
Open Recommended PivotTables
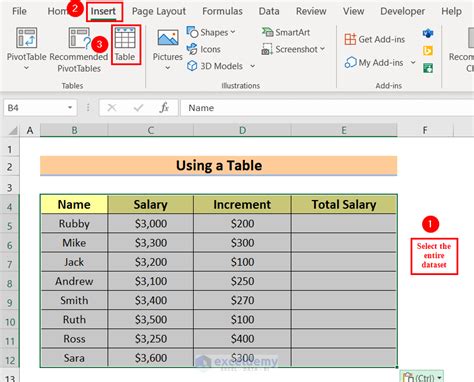click(x=79, y=50)
